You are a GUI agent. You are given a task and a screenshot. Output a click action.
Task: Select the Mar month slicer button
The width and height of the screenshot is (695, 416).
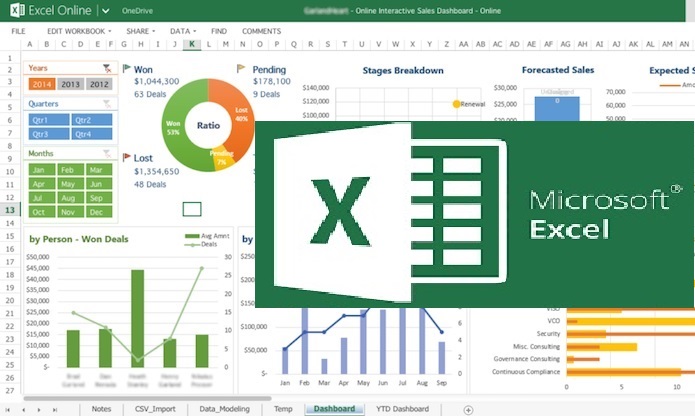(x=99, y=170)
